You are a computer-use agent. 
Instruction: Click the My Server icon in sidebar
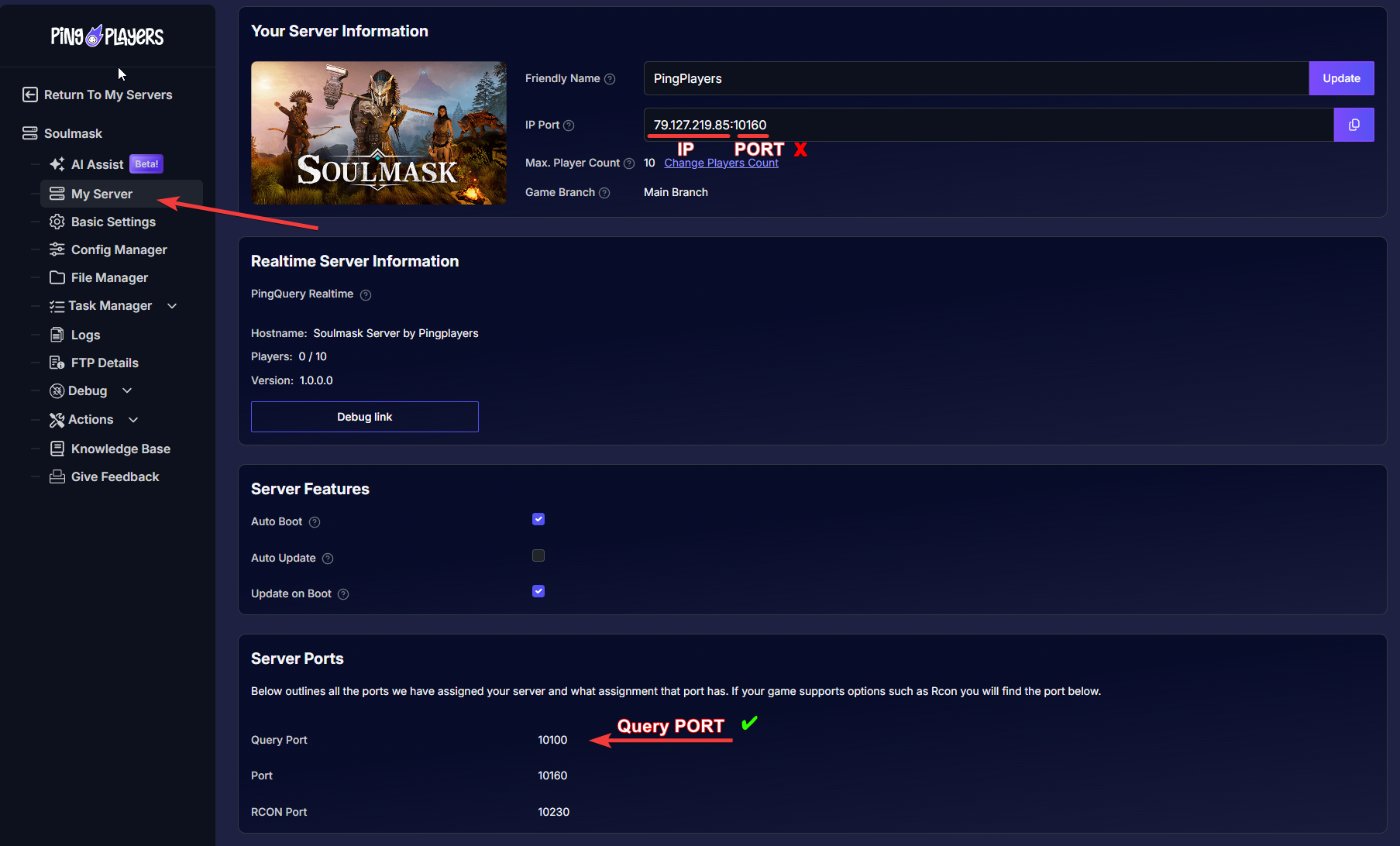tap(57, 194)
